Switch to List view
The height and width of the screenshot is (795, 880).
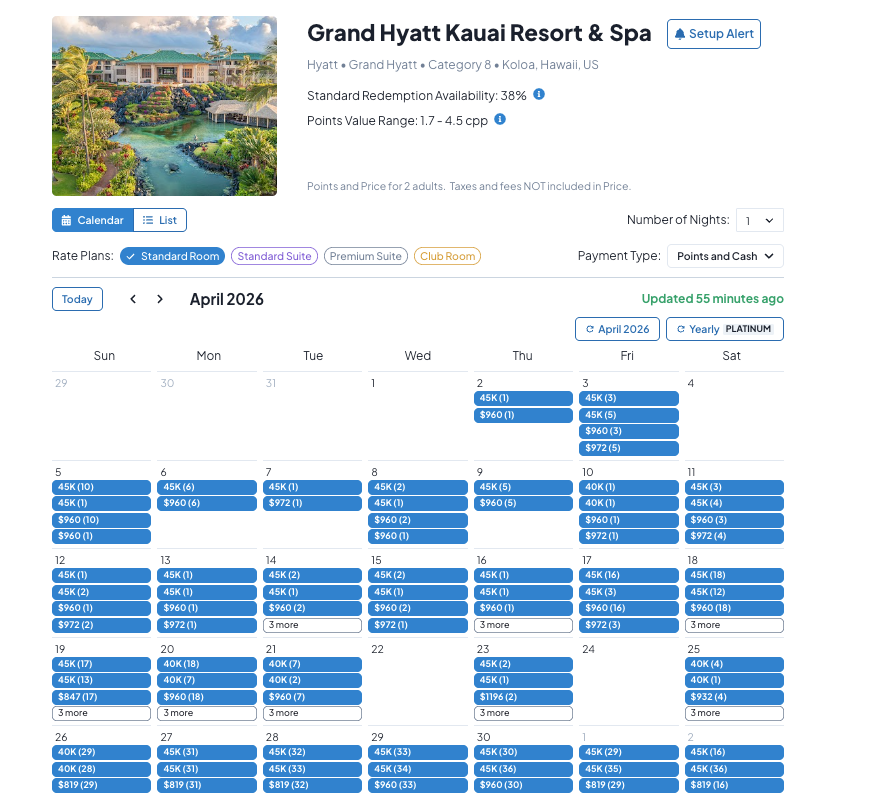pos(160,220)
